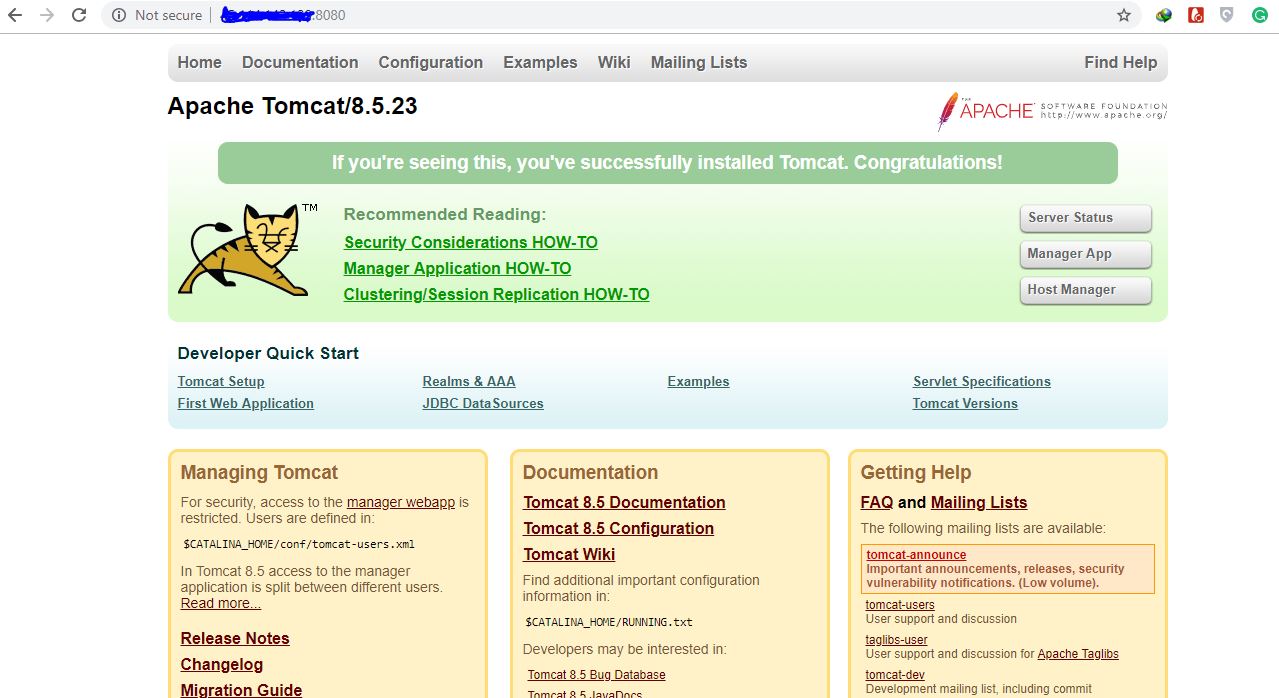The height and width of the screenshot is (698, 1279).
Task: Go back with the browser back arrow
Action: tap(15, 15)
